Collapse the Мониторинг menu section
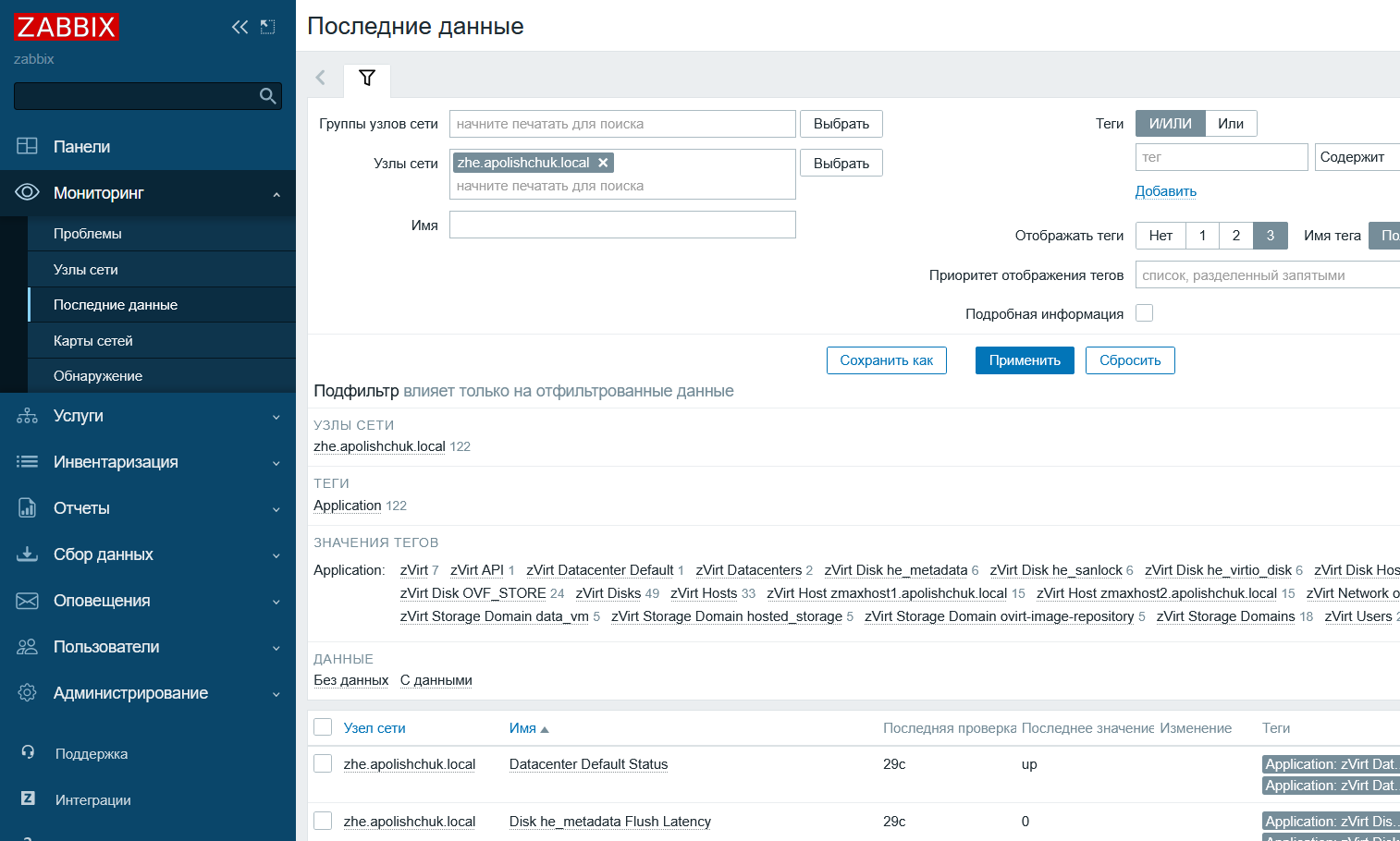The height and width of the screenshot is (841, 1400). click(x=276, y=194)
